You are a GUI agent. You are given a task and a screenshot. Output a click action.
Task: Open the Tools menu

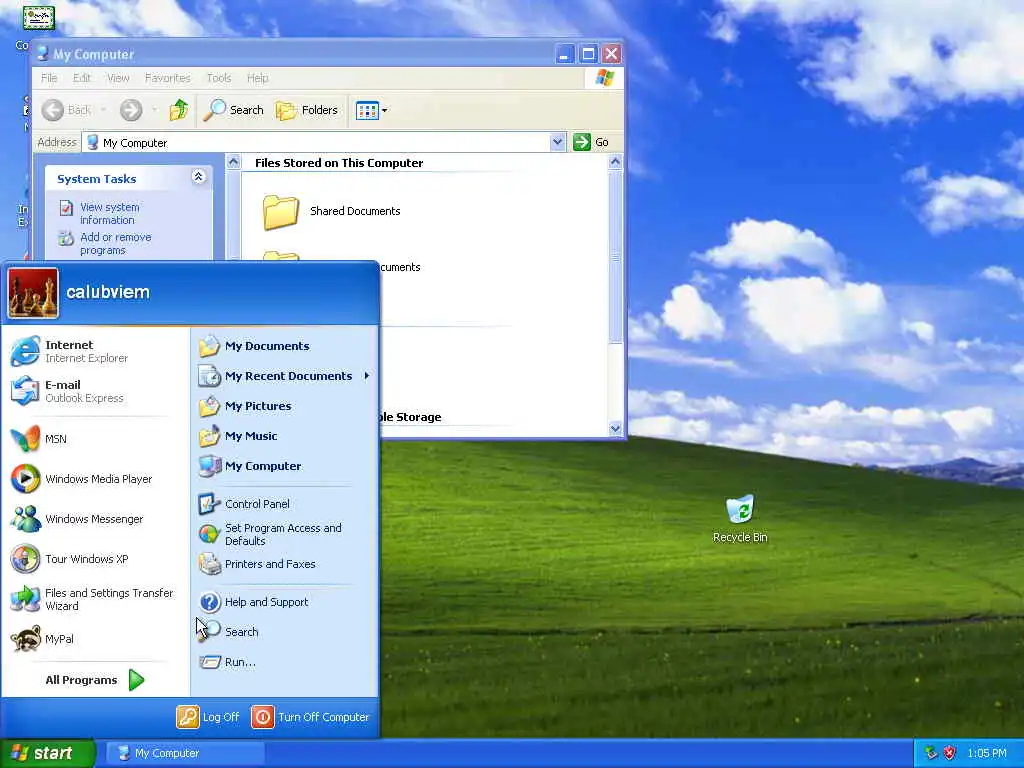tap(219, 78)
